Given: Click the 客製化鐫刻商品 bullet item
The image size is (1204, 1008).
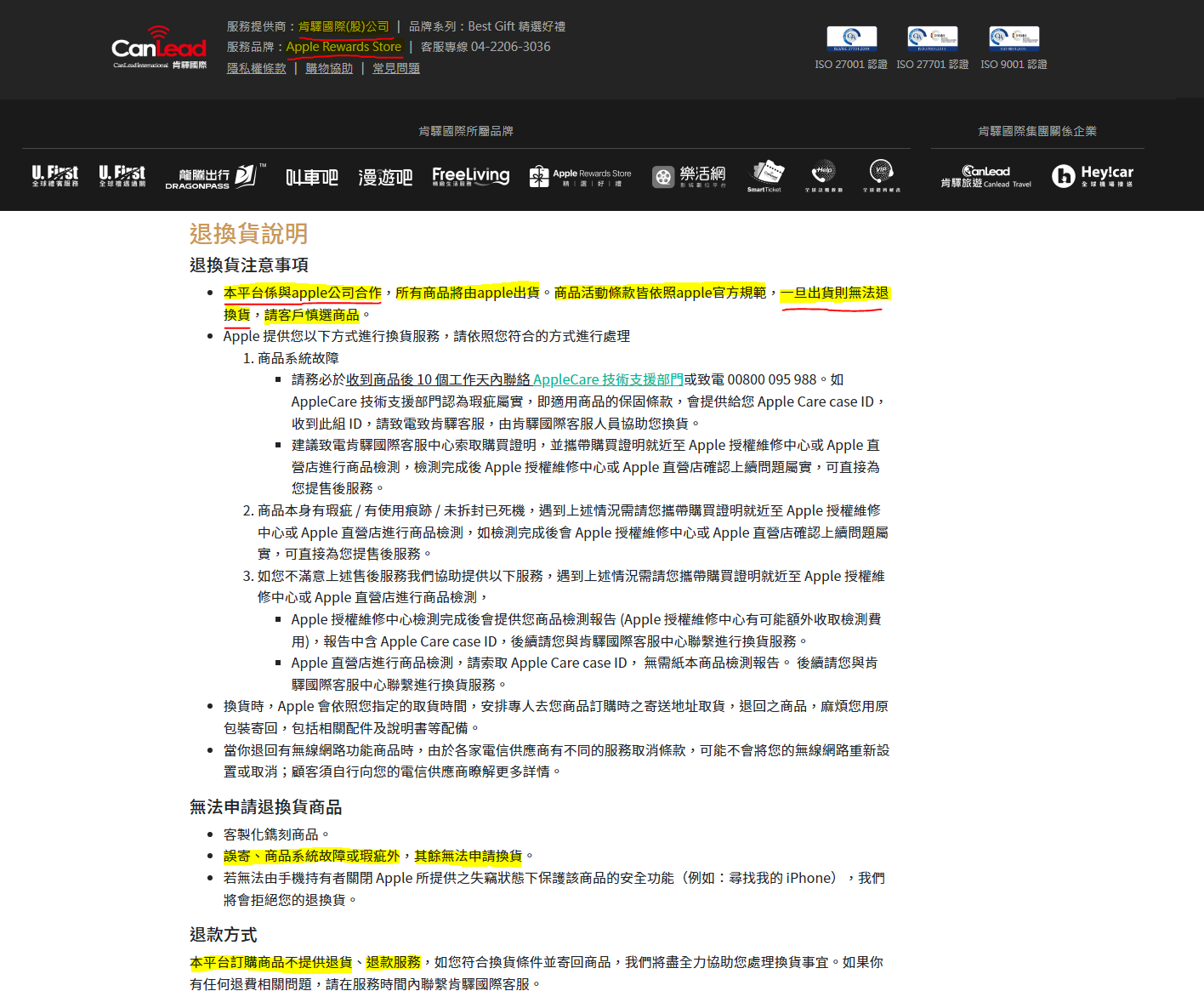Looking at the screenshot, I should click(x=276, y=834).
